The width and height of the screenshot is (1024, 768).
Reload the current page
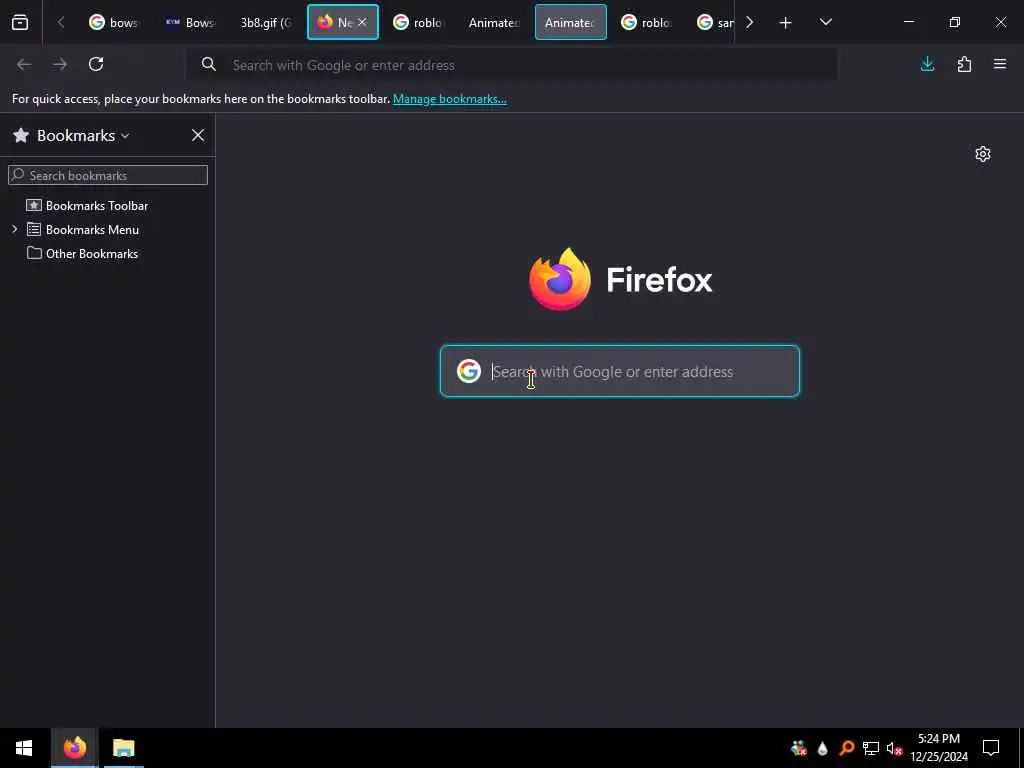pyautogui.click(x=96, y=64)
